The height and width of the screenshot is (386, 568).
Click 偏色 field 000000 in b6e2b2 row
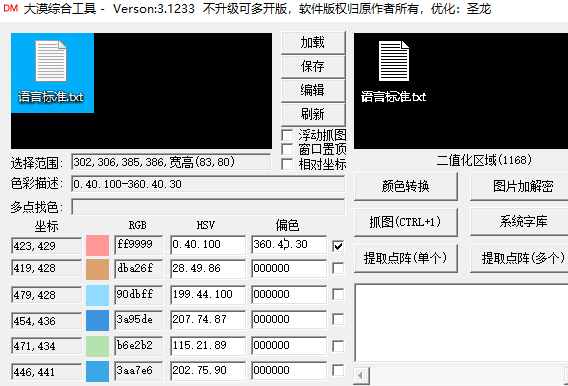pyautogui.click(x=289, y=345)
